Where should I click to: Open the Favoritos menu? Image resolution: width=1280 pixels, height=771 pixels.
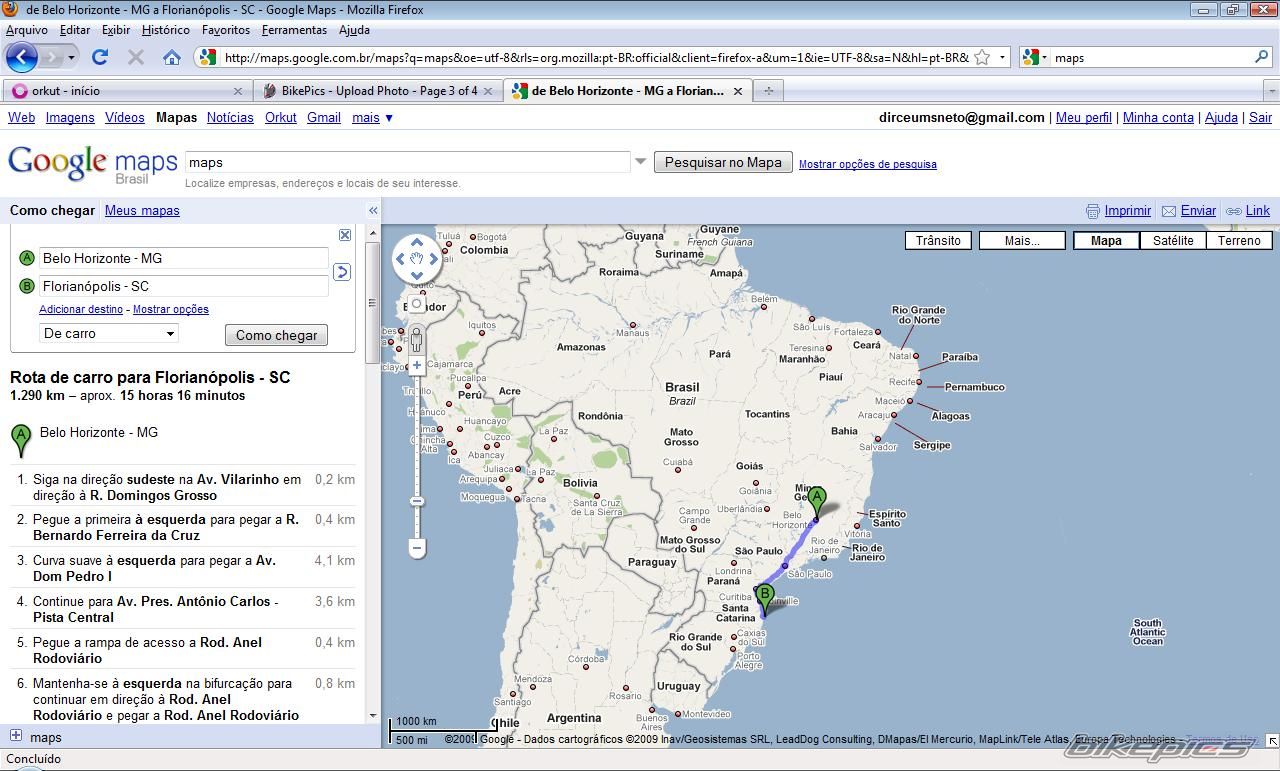click(226, 30)
